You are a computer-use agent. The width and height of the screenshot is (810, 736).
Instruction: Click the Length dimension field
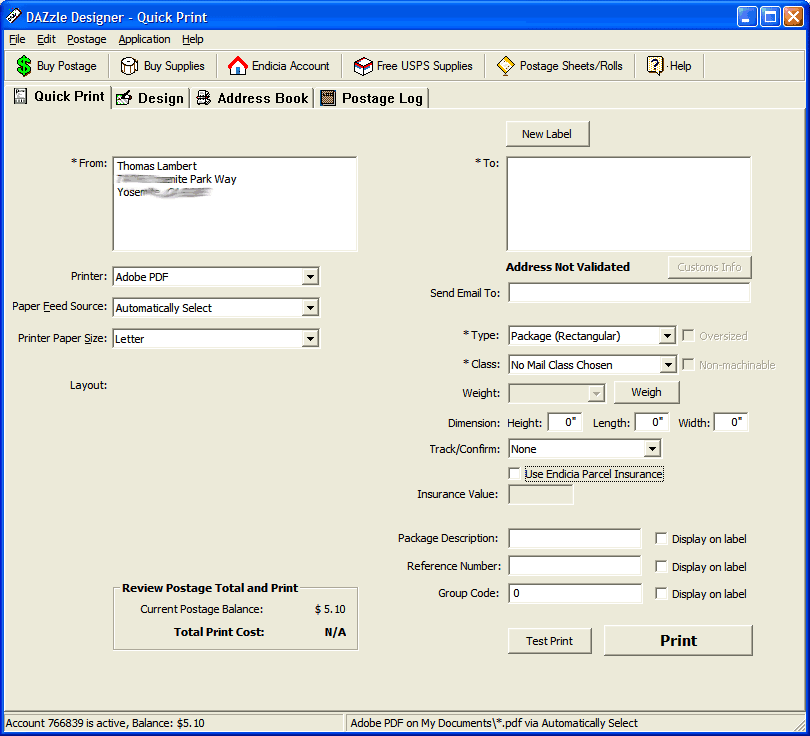pos(652,422)
